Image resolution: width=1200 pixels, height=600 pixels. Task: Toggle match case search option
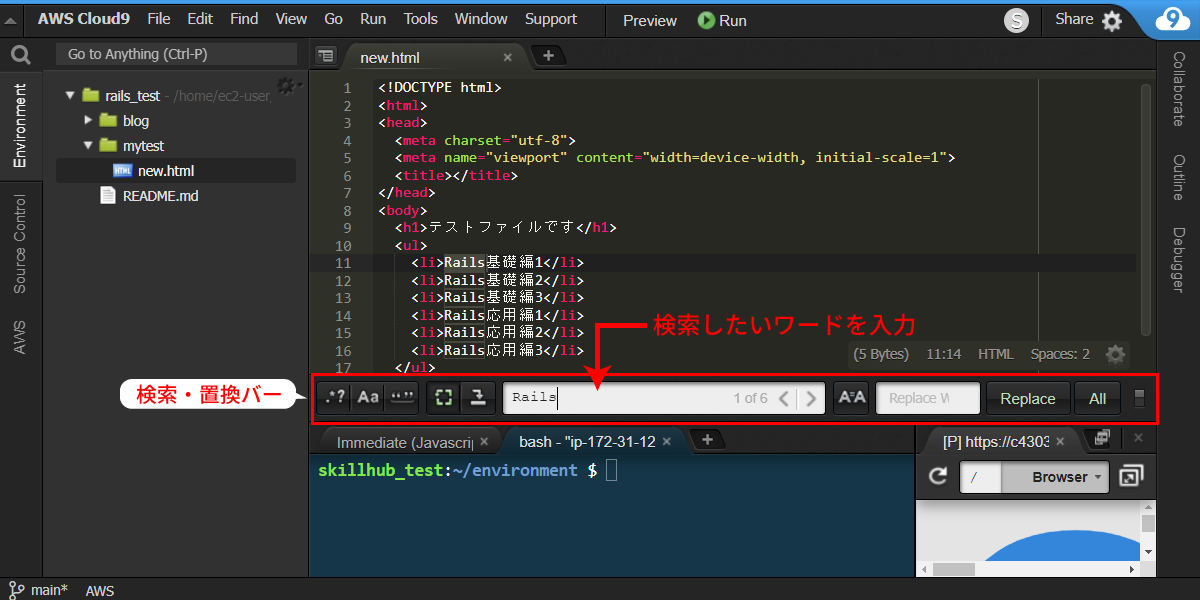tap(368, 398)
